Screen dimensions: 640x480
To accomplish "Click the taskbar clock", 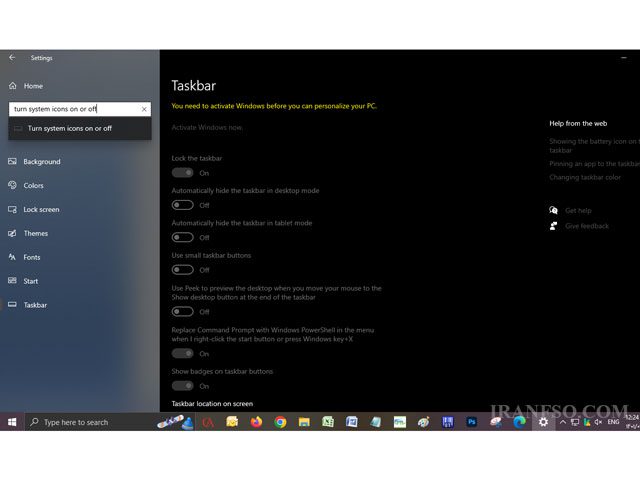I will (632, 422).
